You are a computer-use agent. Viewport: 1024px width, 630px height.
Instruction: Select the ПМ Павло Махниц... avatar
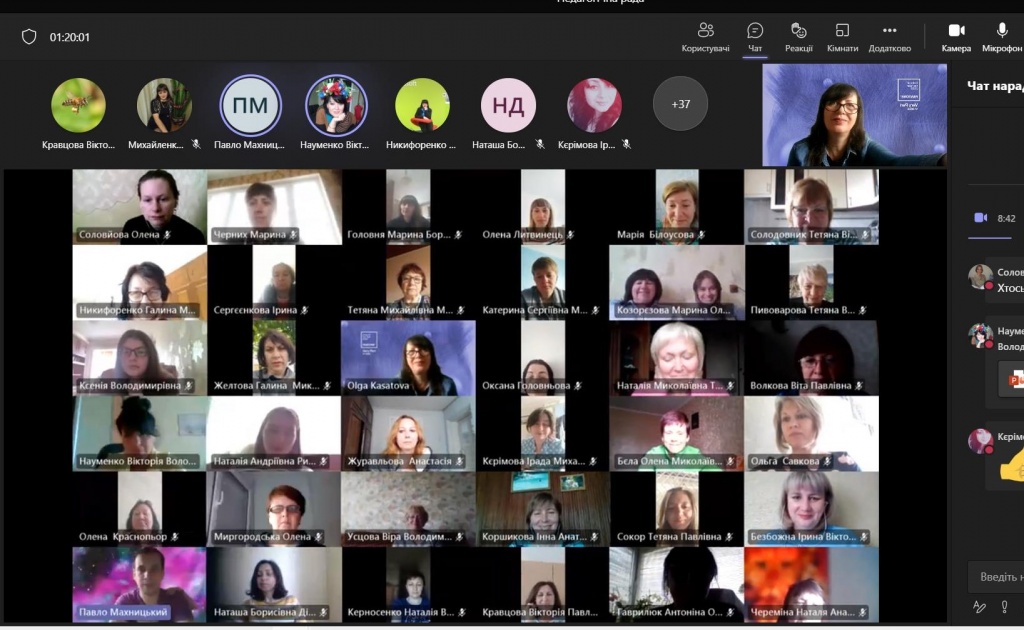pos(250,105)
